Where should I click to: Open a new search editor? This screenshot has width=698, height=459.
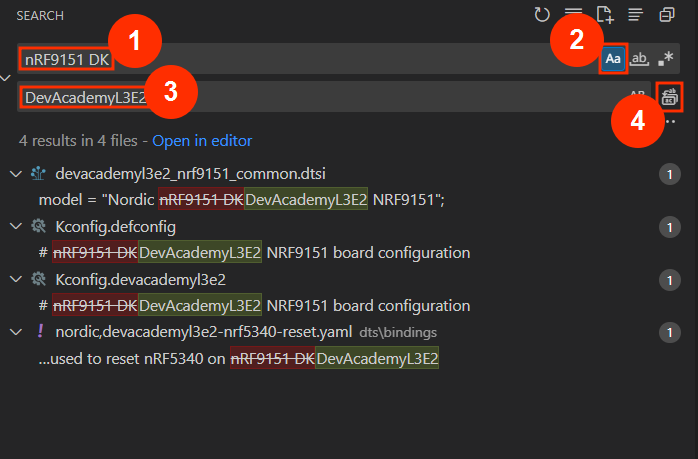click(605, 15)
